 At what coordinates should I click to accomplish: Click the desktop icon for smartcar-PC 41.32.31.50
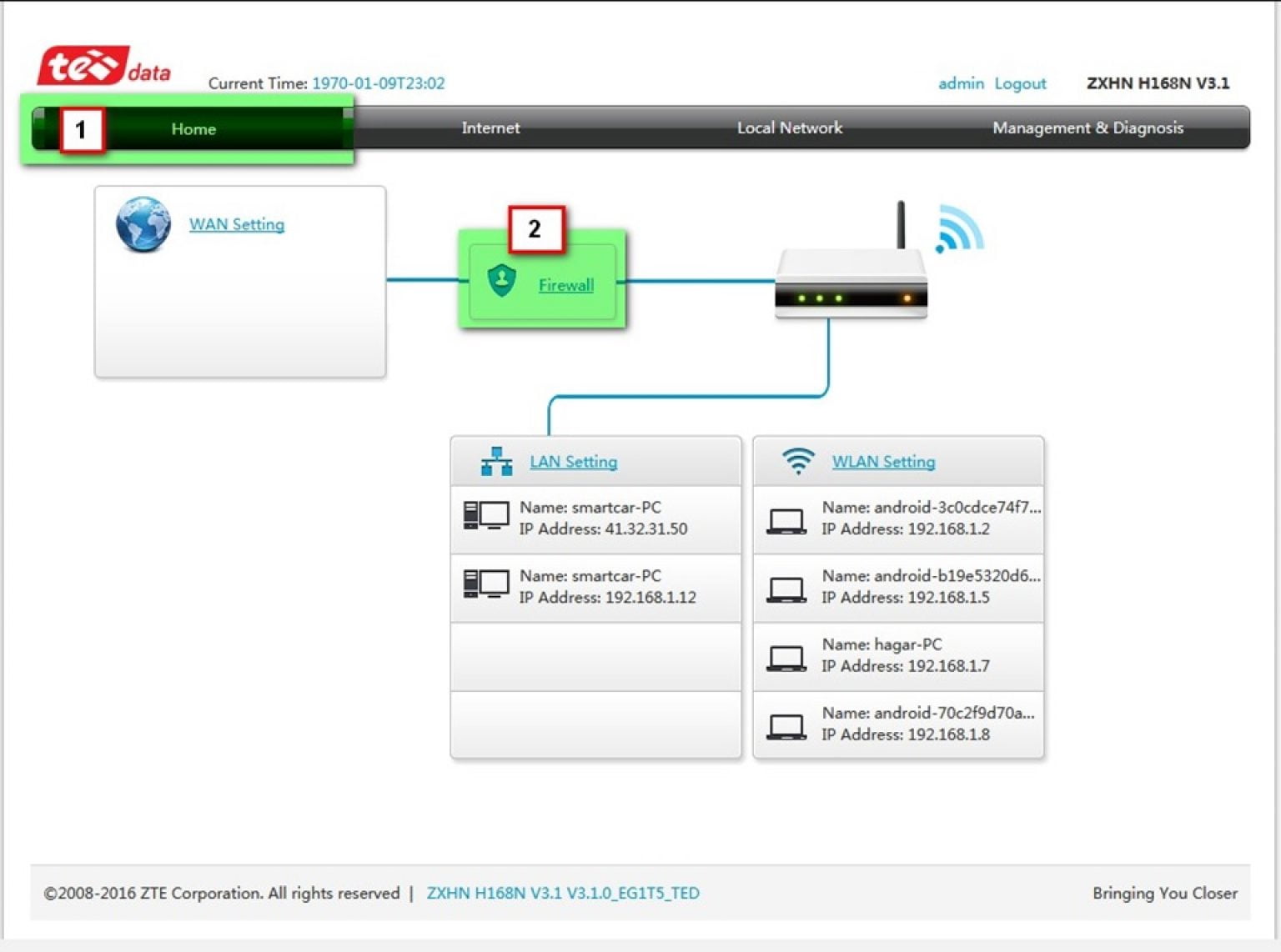(485, 517)
